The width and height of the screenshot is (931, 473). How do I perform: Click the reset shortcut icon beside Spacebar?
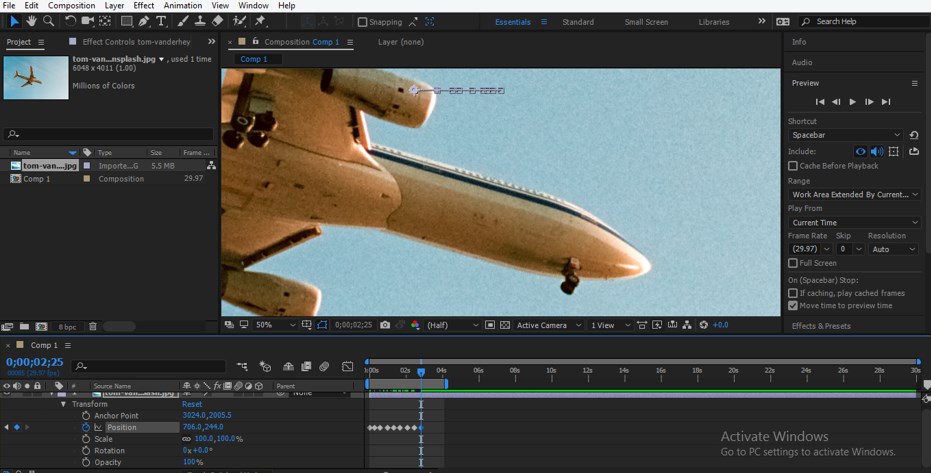click(914, 135)
